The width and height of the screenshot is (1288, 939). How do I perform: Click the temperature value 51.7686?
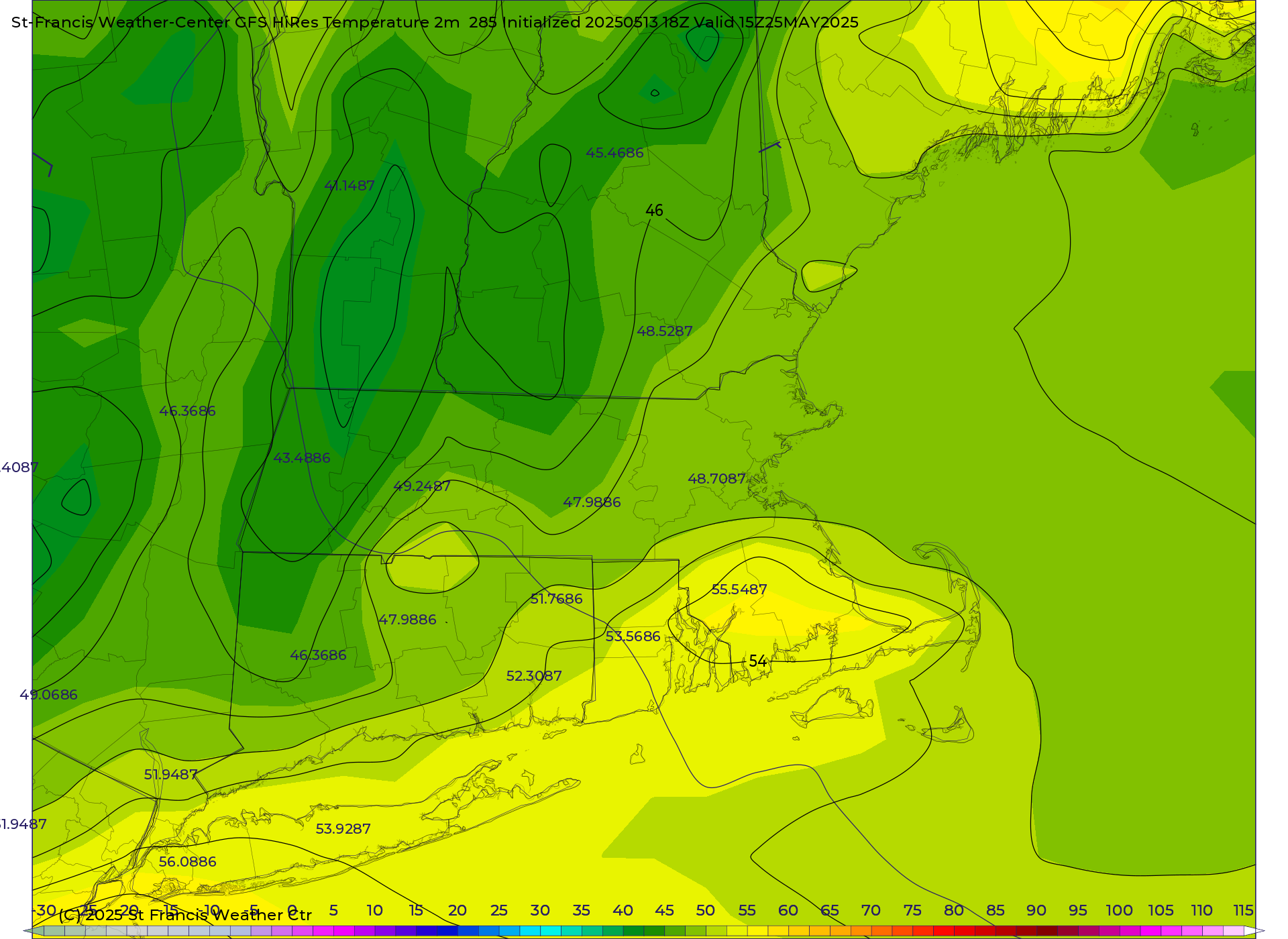click(556, 599)
